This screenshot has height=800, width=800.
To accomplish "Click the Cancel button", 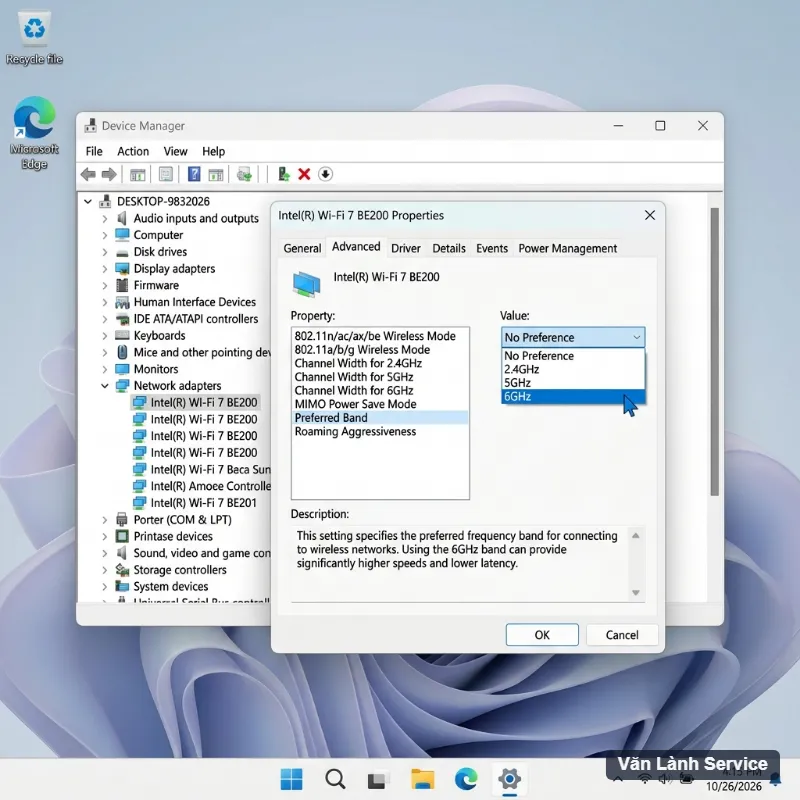I will tap(622, 635).
